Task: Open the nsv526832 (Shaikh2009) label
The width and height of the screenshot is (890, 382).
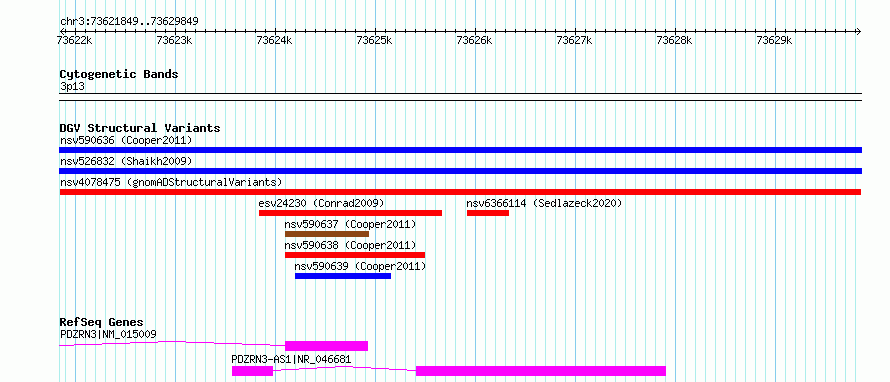Action: coord(126,161)
